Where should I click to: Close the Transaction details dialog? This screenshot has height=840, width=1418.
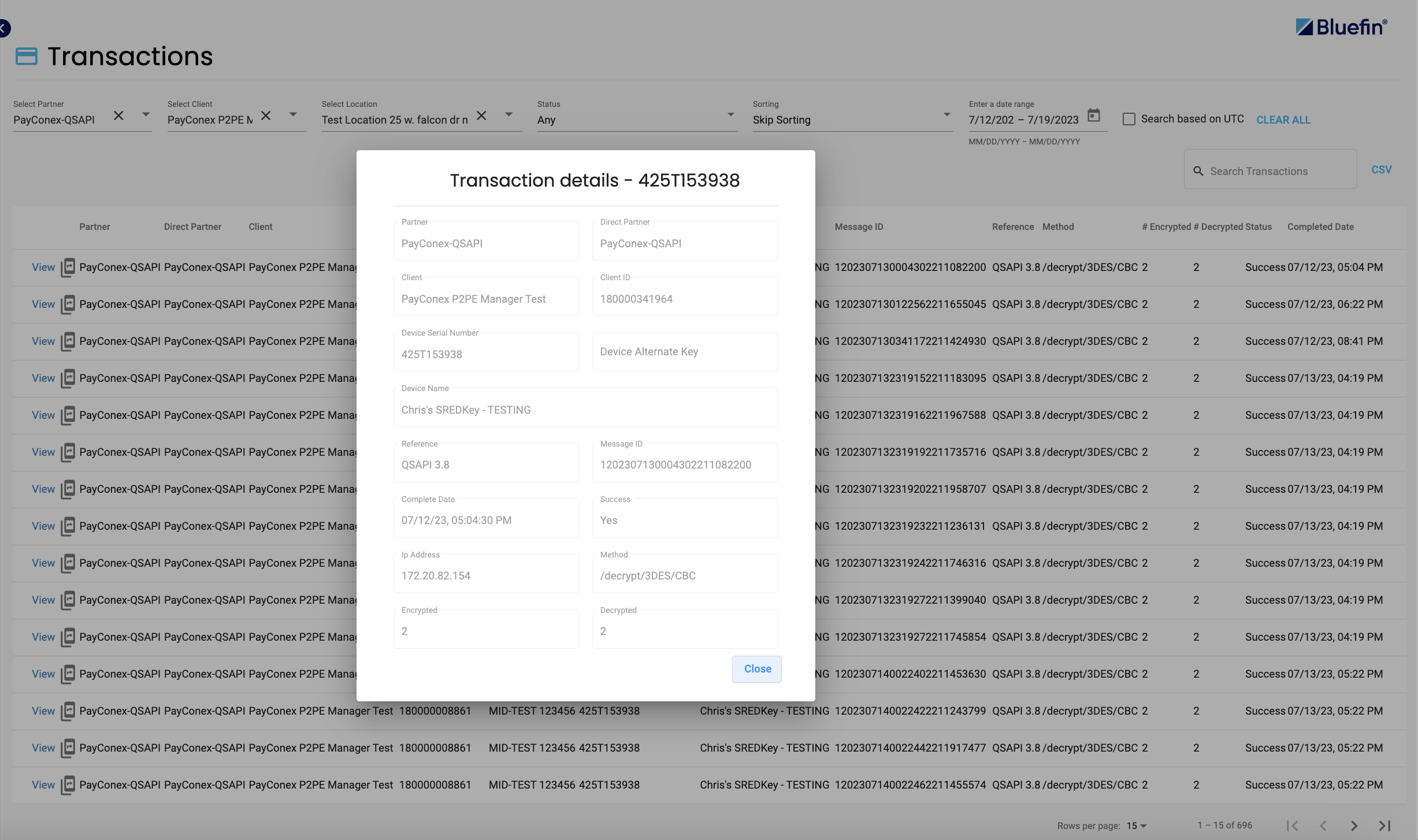[x=756, y=668]
